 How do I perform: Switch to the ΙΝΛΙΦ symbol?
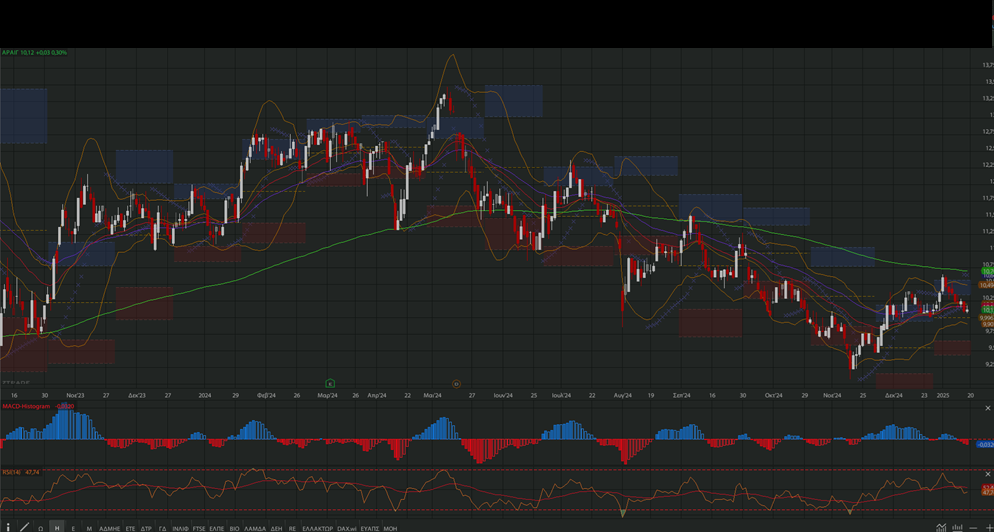coord(181,528)
